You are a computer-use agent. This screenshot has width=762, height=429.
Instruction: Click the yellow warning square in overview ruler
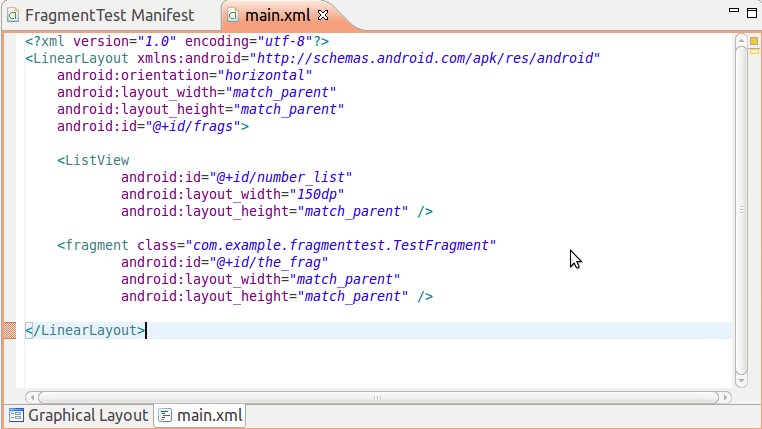click(754, 41)
